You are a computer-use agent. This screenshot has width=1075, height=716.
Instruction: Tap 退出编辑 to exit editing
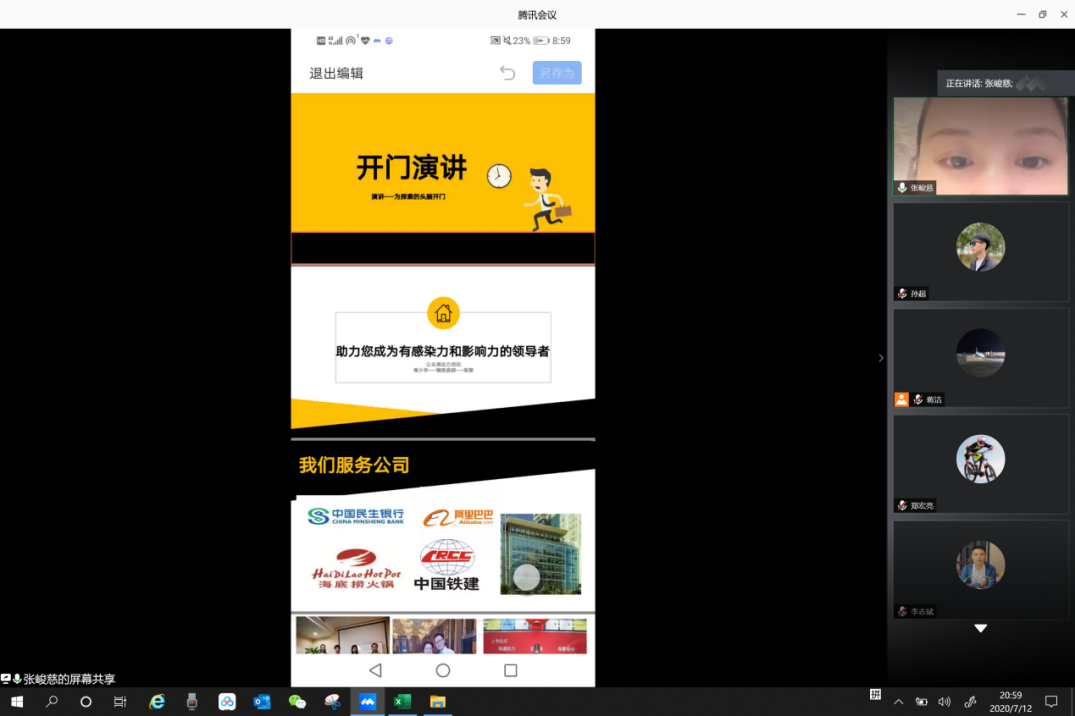(x=336, y=73)
